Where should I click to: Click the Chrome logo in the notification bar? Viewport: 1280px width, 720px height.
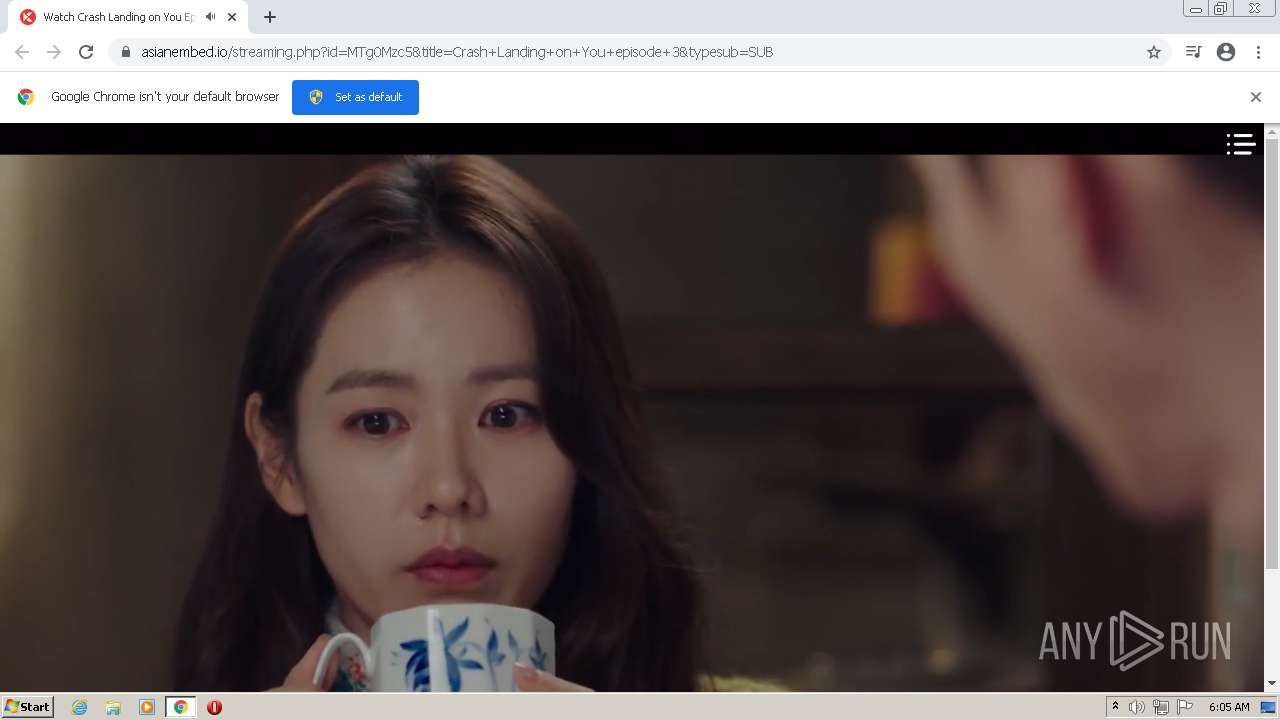26,97
